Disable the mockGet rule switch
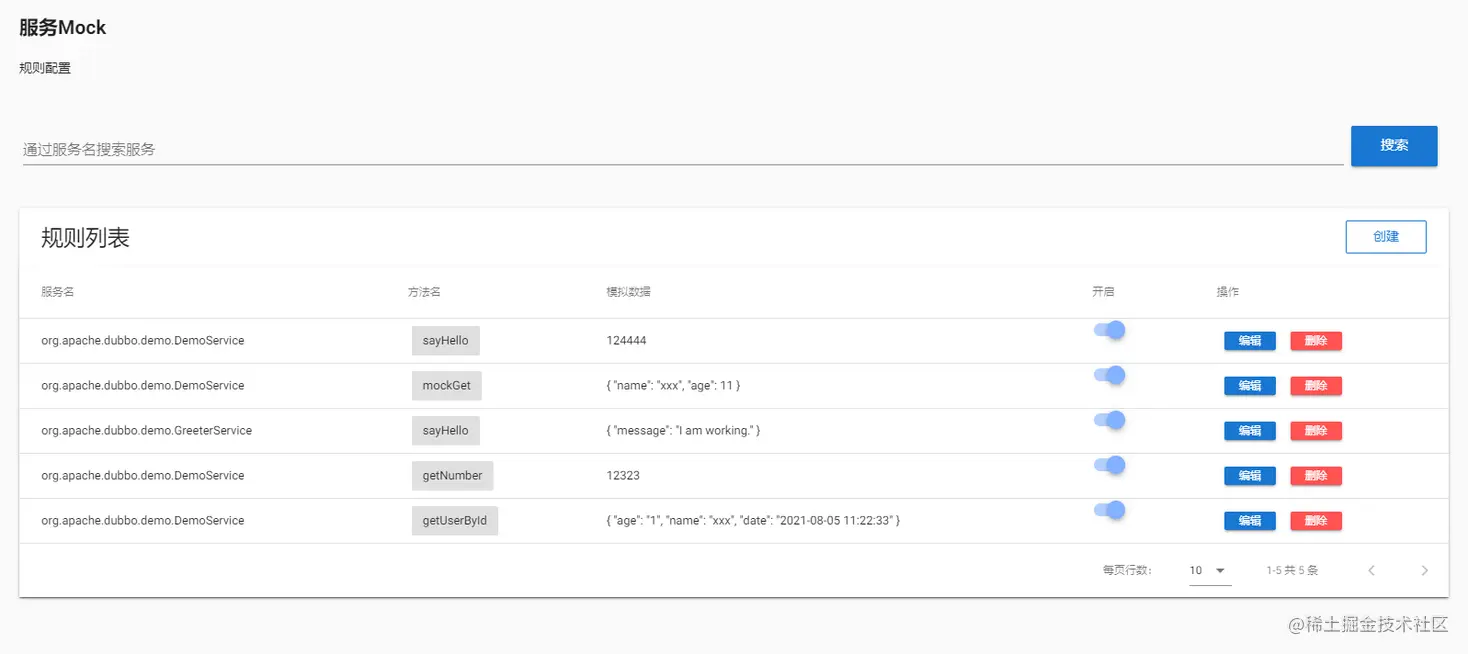This screenshot has height=654, width=1468. point(1110,375)
